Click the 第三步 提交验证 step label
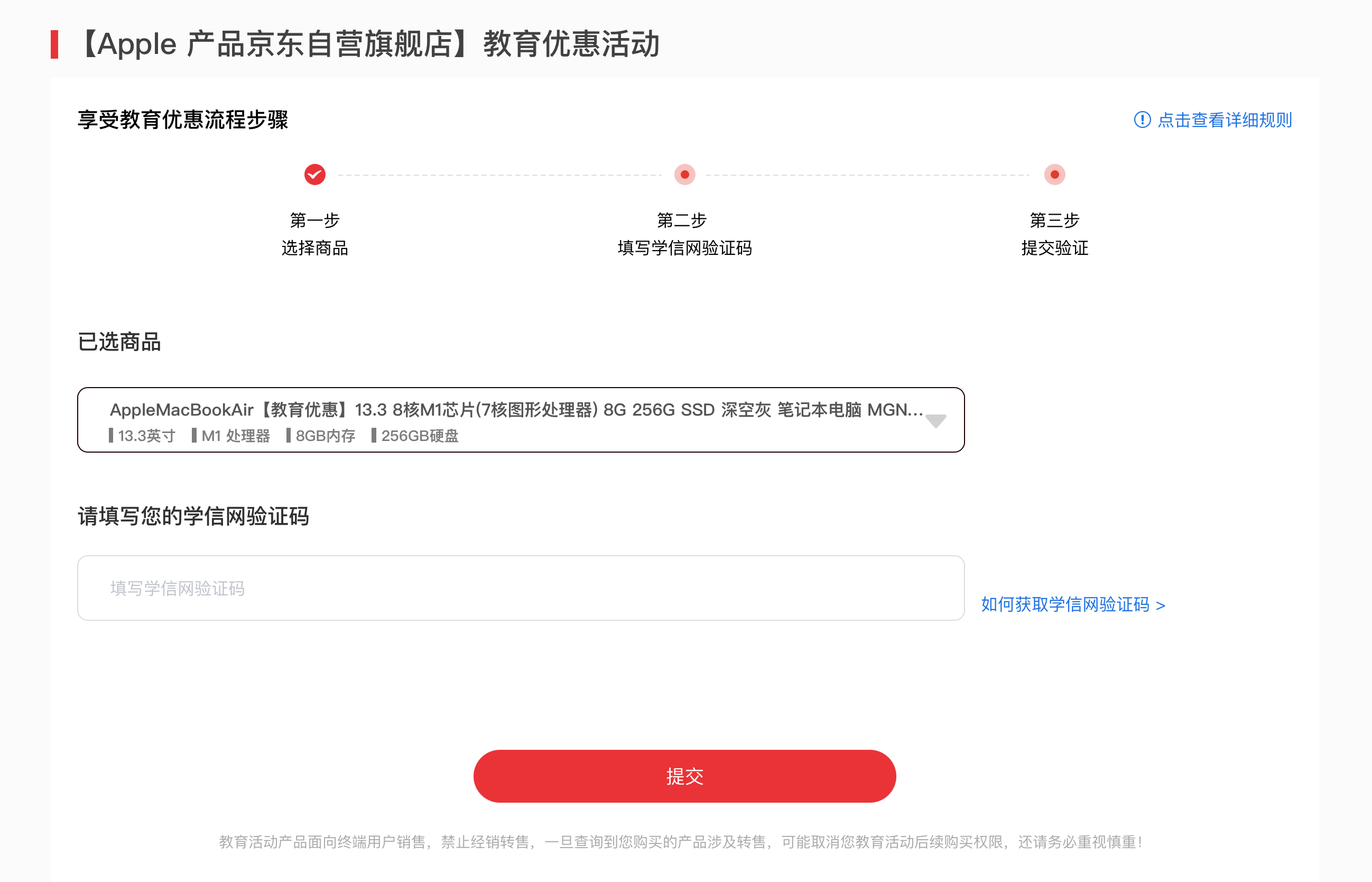The image size is (1372, 882). (1054, 234)
